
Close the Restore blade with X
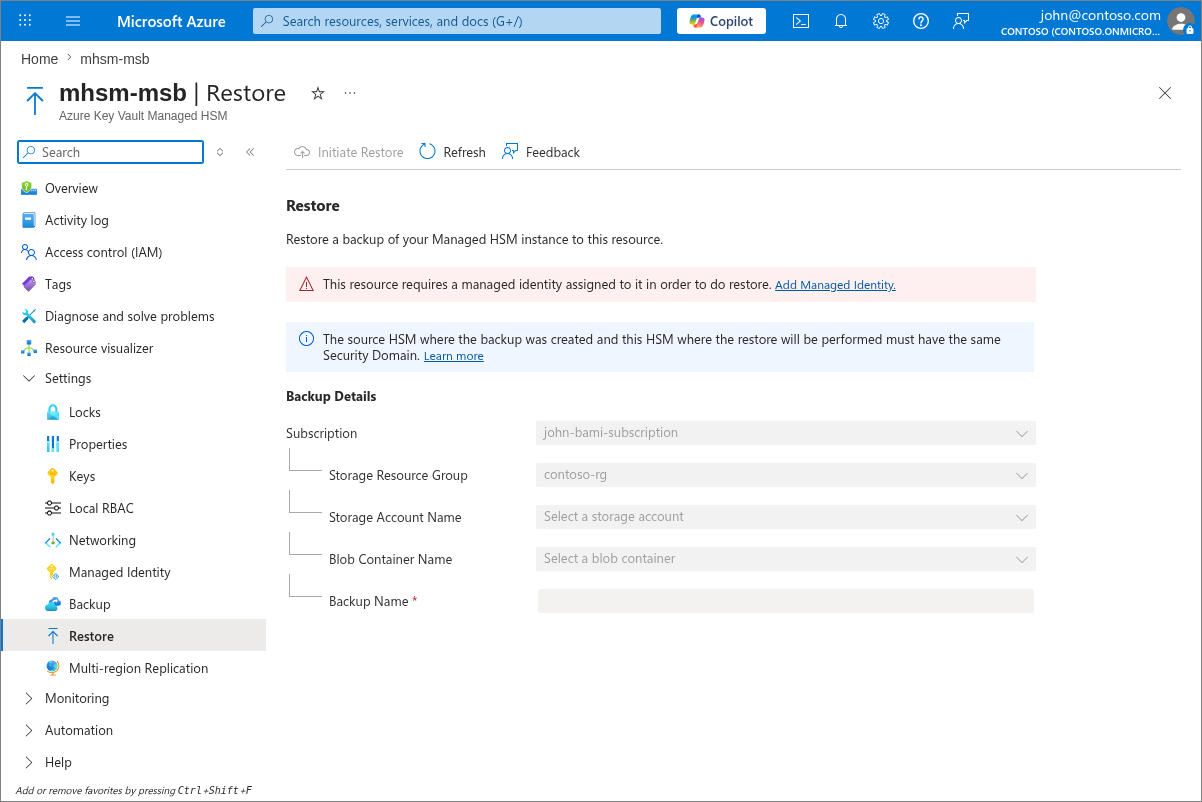point(1165,93)
